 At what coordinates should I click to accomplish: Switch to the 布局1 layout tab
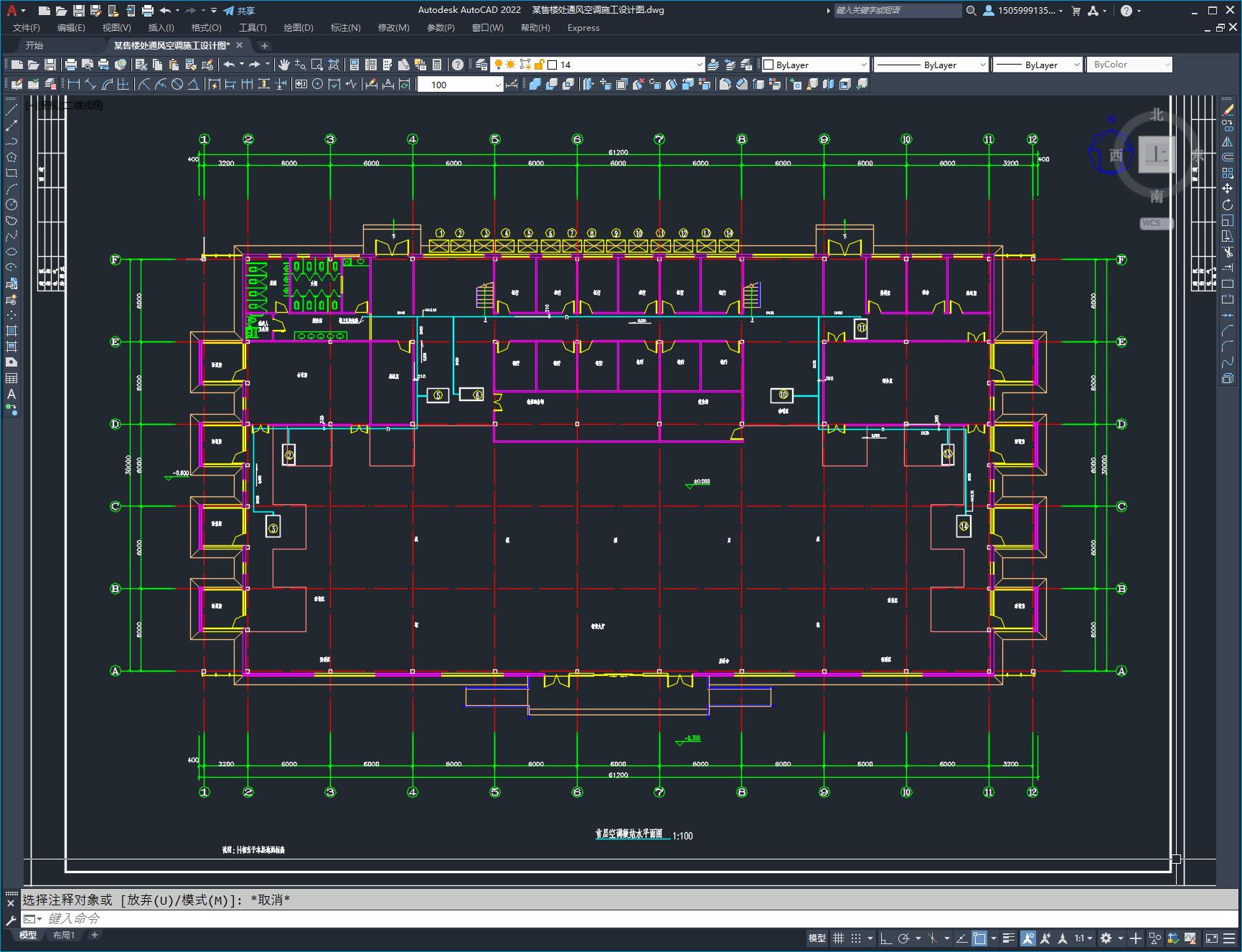(x=64, y=935)
